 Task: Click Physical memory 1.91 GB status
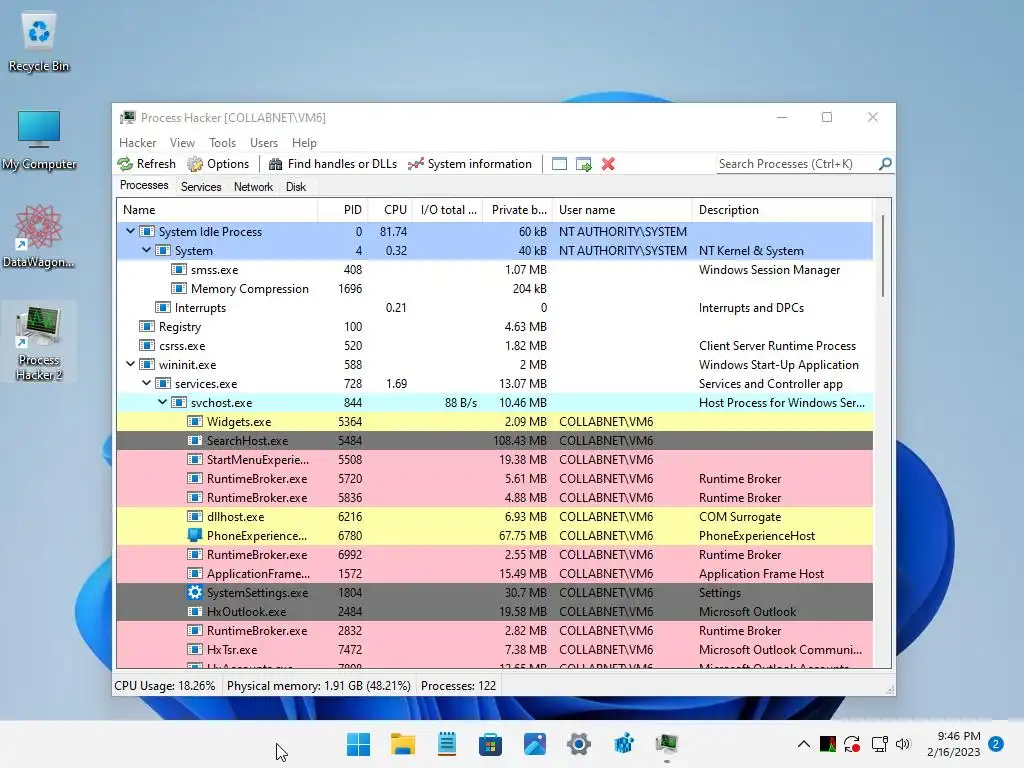pyautogui.click(x=319, y=686)
